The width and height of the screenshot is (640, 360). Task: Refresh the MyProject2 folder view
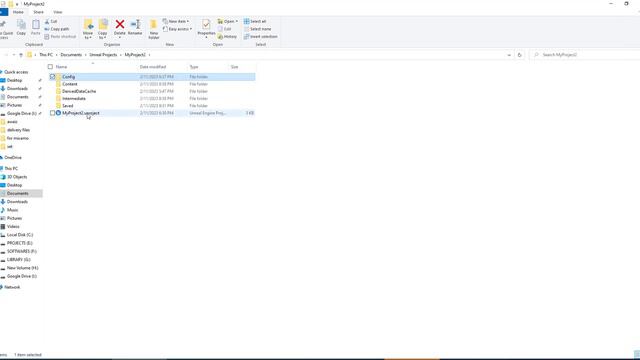[519, 55]
